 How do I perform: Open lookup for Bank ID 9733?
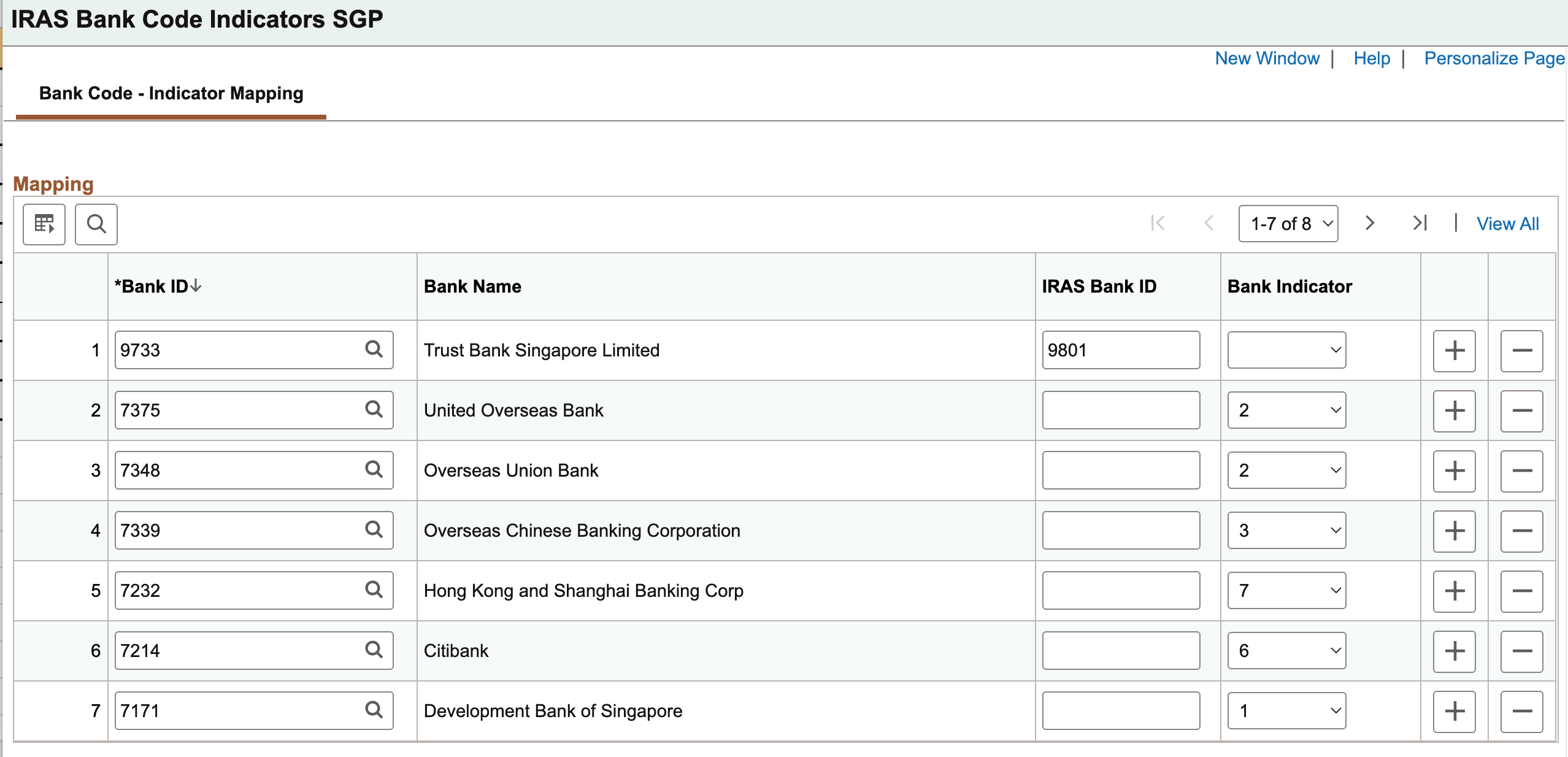pos(374,349)
